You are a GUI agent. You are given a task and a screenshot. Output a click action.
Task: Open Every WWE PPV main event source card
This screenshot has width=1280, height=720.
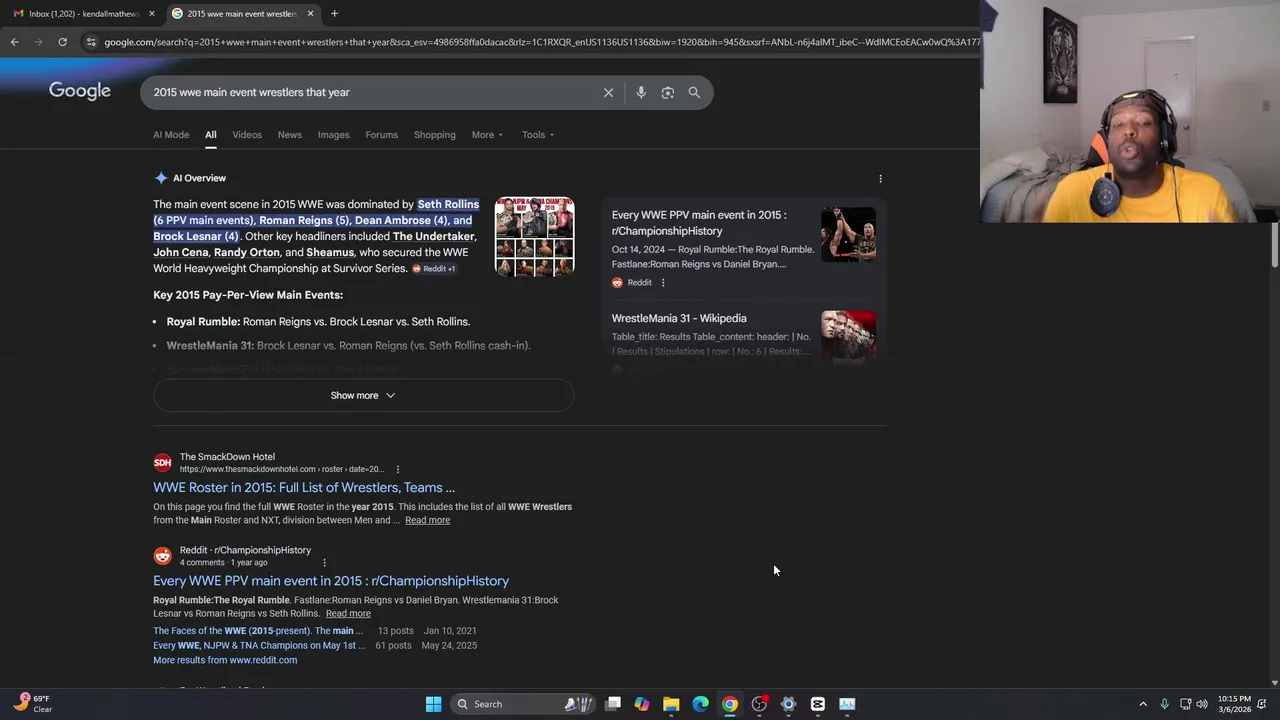(x=699, y=223)
